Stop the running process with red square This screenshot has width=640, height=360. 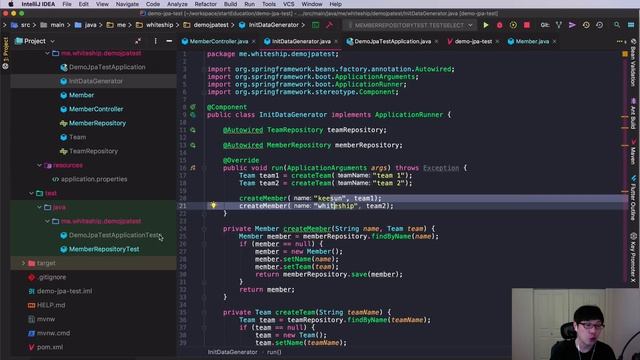(527, 25)
